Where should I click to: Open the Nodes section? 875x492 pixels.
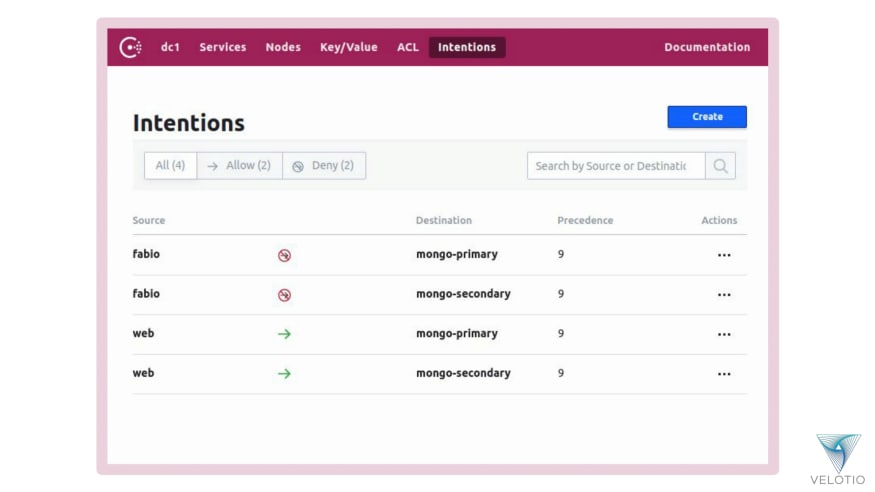coord(283,47)
